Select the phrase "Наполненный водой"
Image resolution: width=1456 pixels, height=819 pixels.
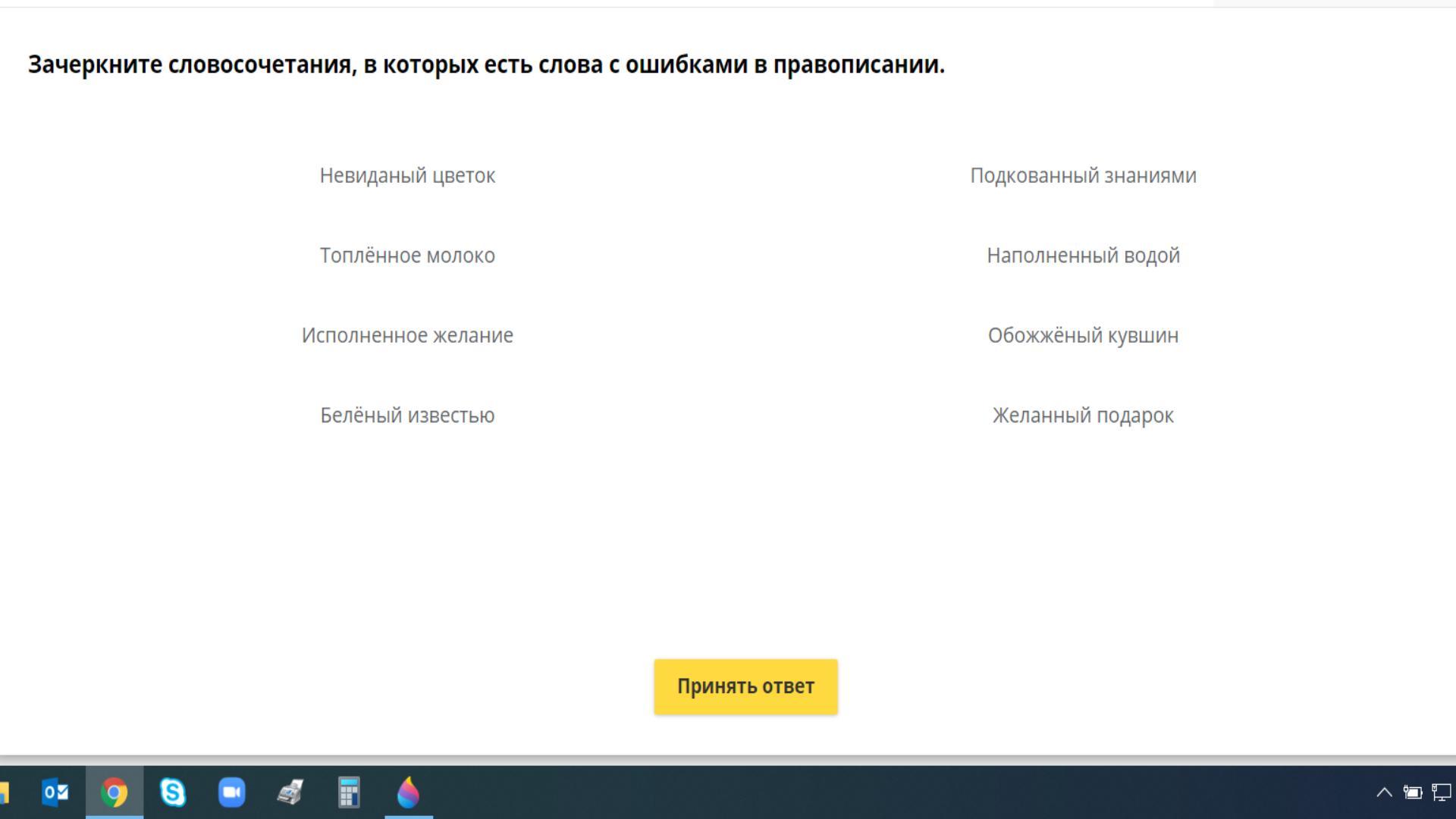tap(1083, 256)
